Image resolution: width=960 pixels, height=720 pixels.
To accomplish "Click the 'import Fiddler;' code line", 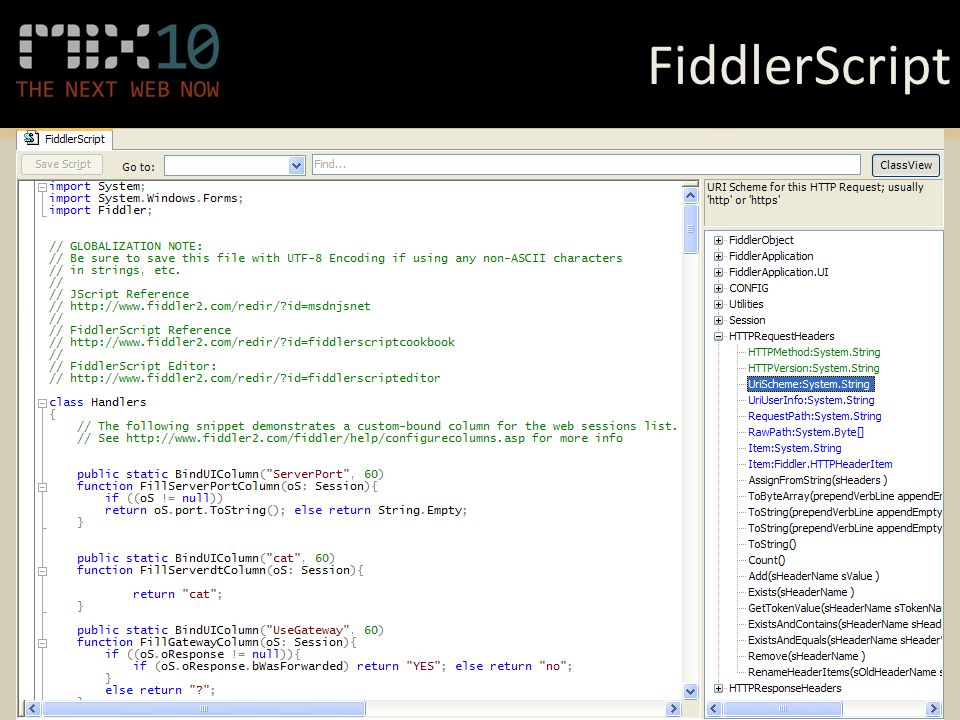I will (100, 210).
